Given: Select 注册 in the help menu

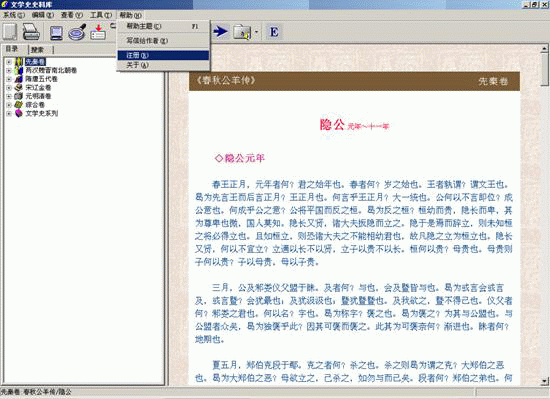Looking at the screenshot, I should 163,55.
